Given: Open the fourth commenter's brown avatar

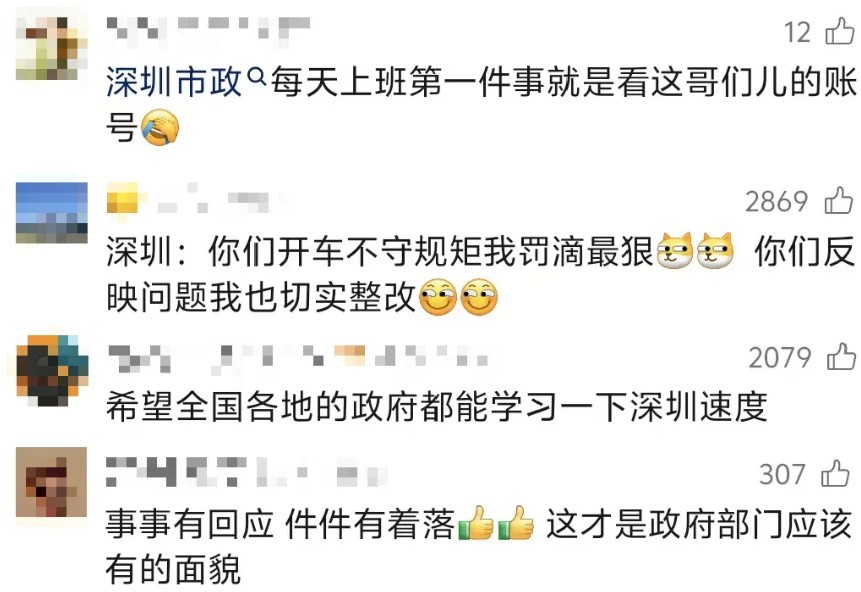Looking at the screenshot, I should 52,482.
